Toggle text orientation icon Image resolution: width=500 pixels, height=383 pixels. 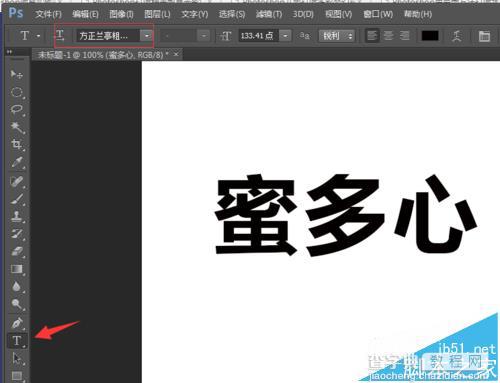[x=60, y=35]
